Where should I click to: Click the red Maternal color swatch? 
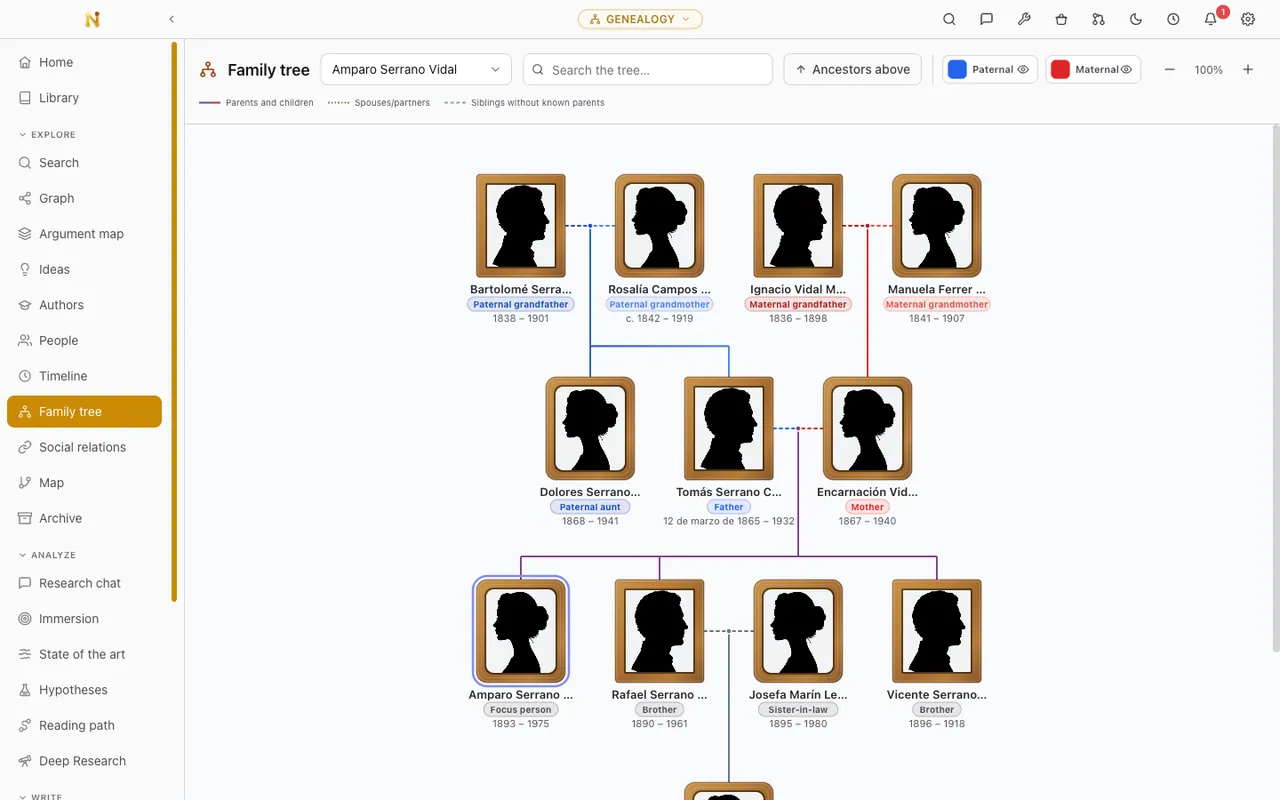pos(1060,69)
